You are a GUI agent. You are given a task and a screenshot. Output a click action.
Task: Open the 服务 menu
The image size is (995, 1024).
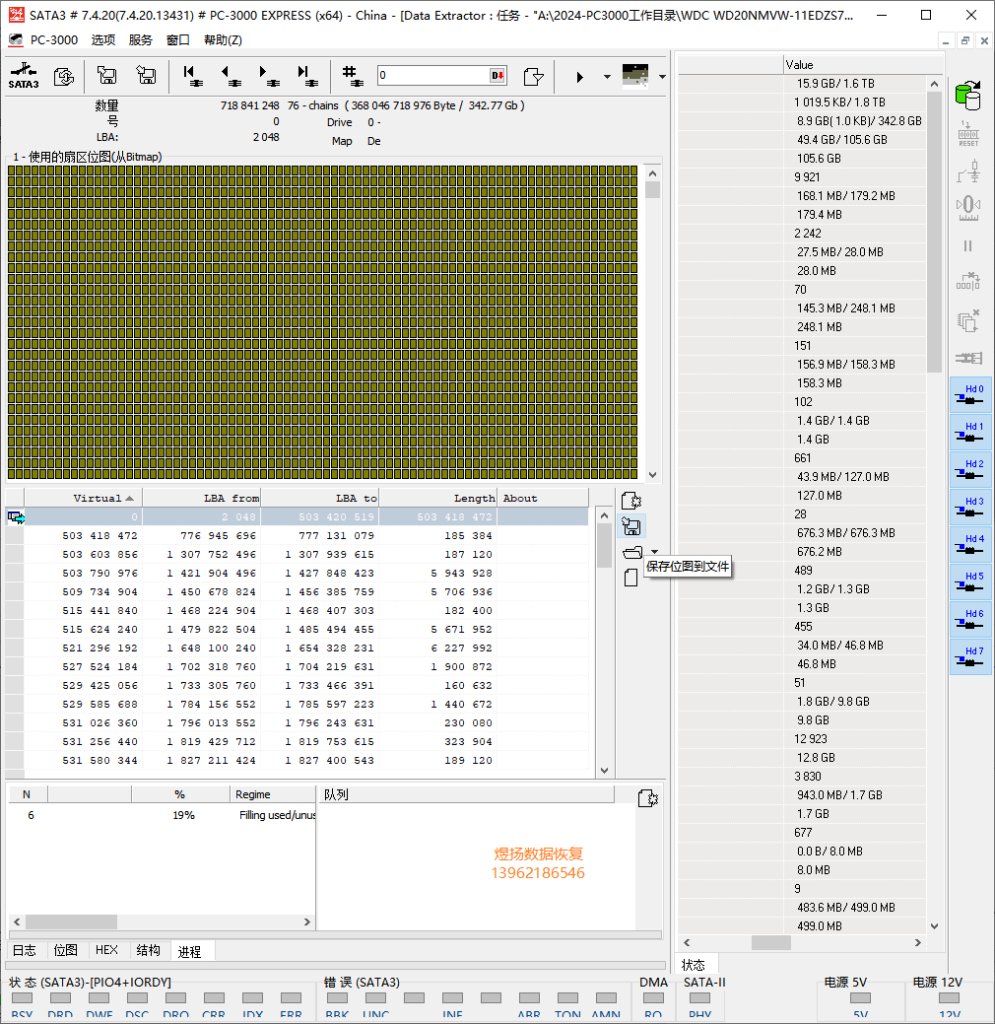[x=140, y=40]
